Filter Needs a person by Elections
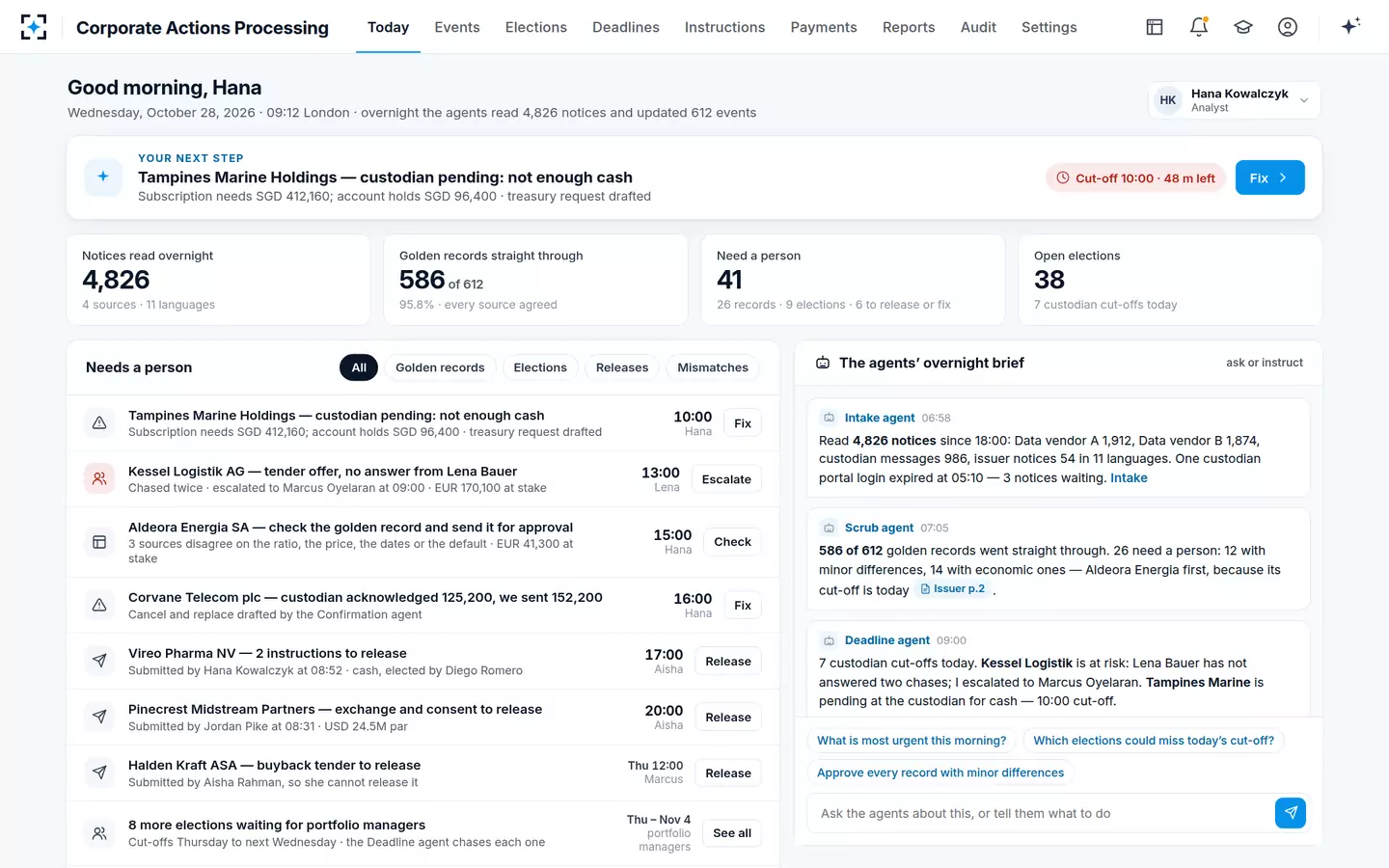This screenshot has width=1389, height=868. (540, 367)
